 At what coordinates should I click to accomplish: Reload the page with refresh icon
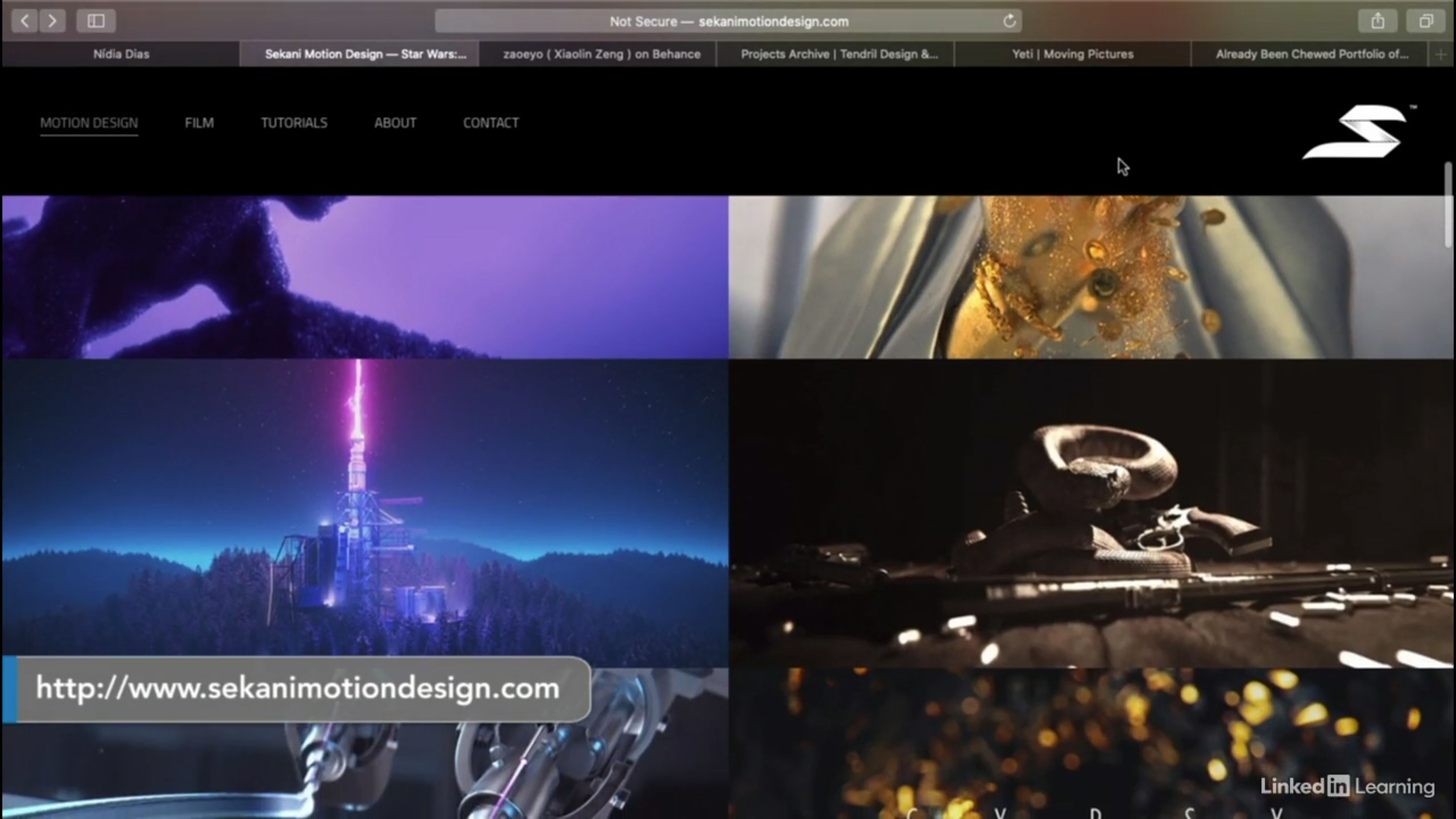(1009, 22)
